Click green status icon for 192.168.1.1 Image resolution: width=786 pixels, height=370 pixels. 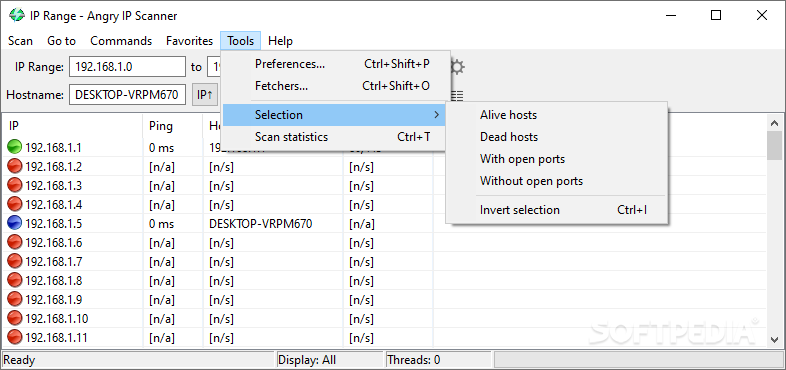15,147
